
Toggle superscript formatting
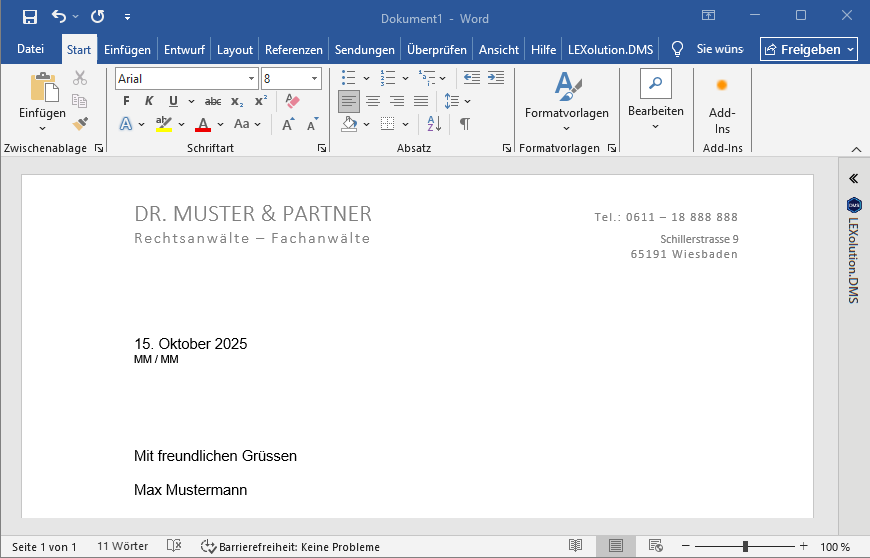click(261, 101)
